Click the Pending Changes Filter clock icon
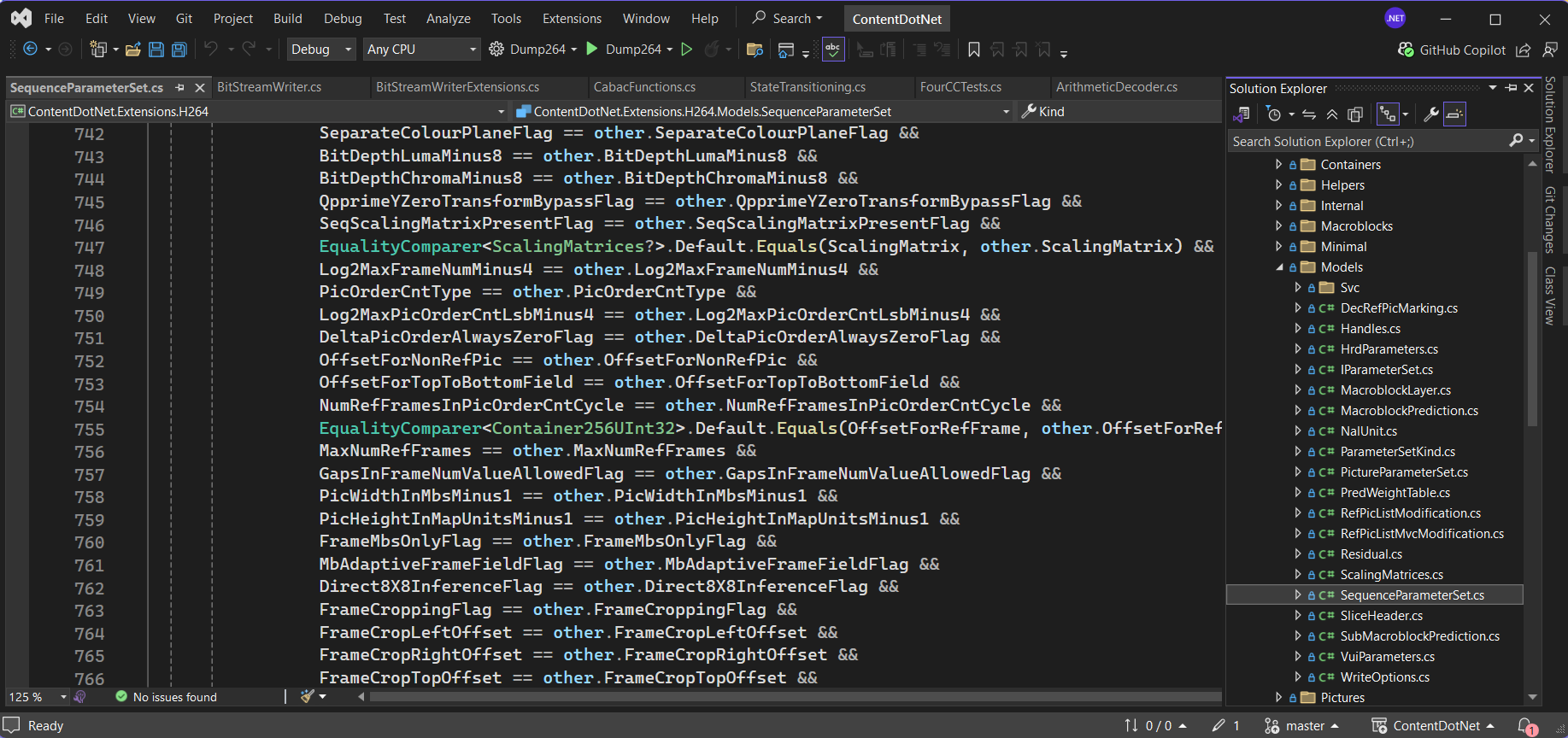Image resolution: width=1568 pixels, height=738 pixels. click(1273, 114)
